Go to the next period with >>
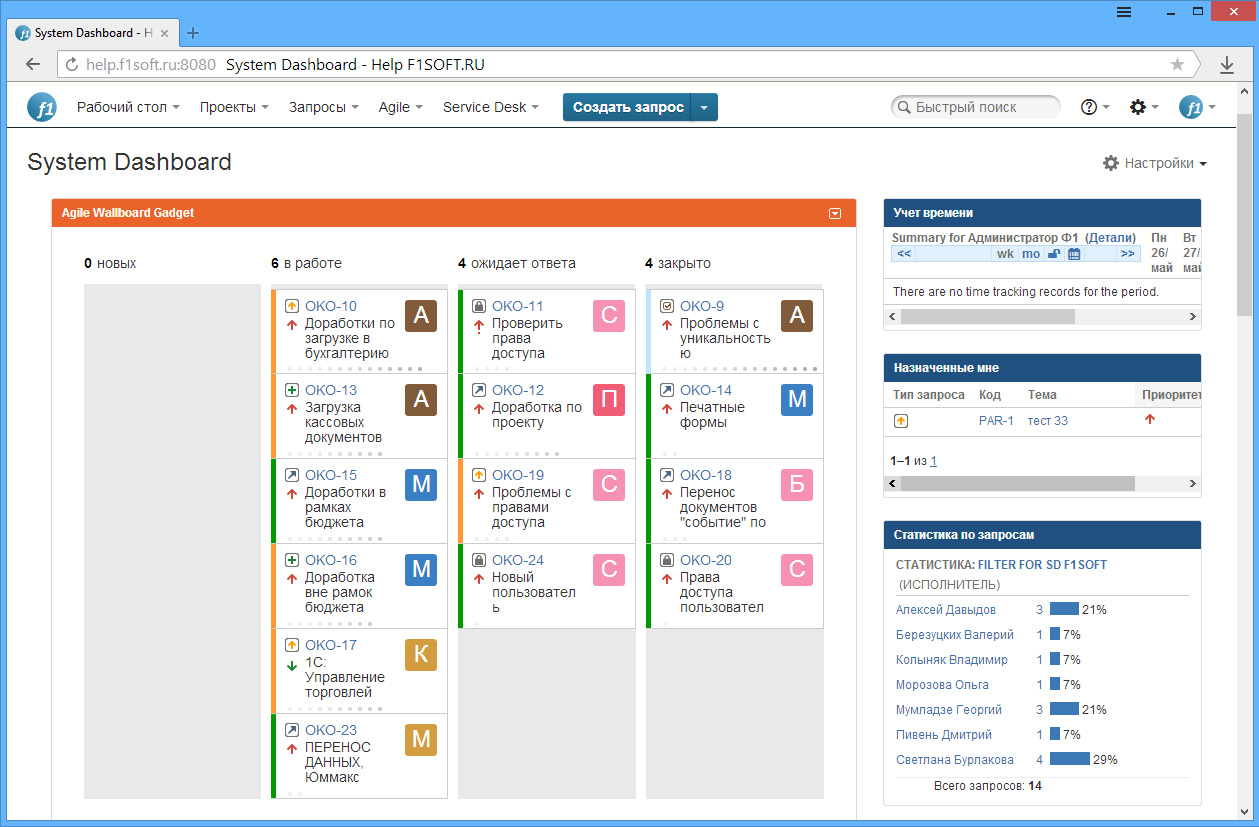The width and height of the screenshot is (1259, 827). 1128,254
